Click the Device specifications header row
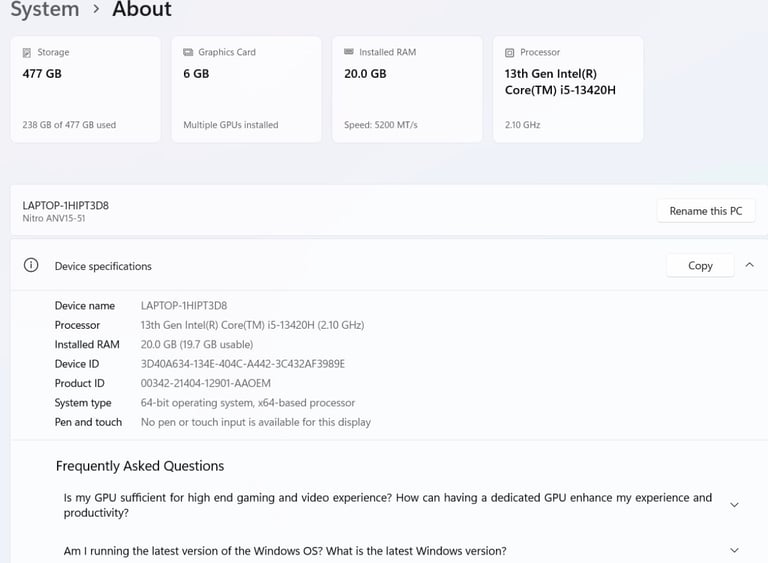 [x=389, y=265]
